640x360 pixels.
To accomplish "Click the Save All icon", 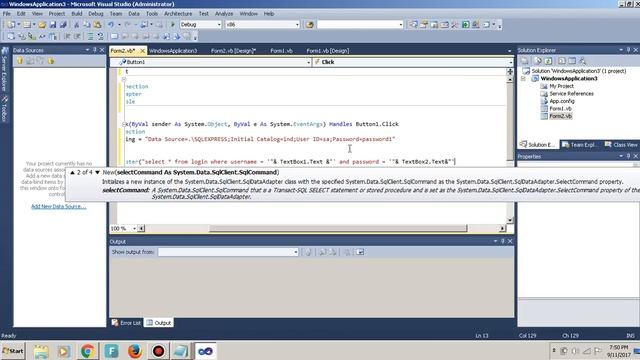I will coord(63,24).
